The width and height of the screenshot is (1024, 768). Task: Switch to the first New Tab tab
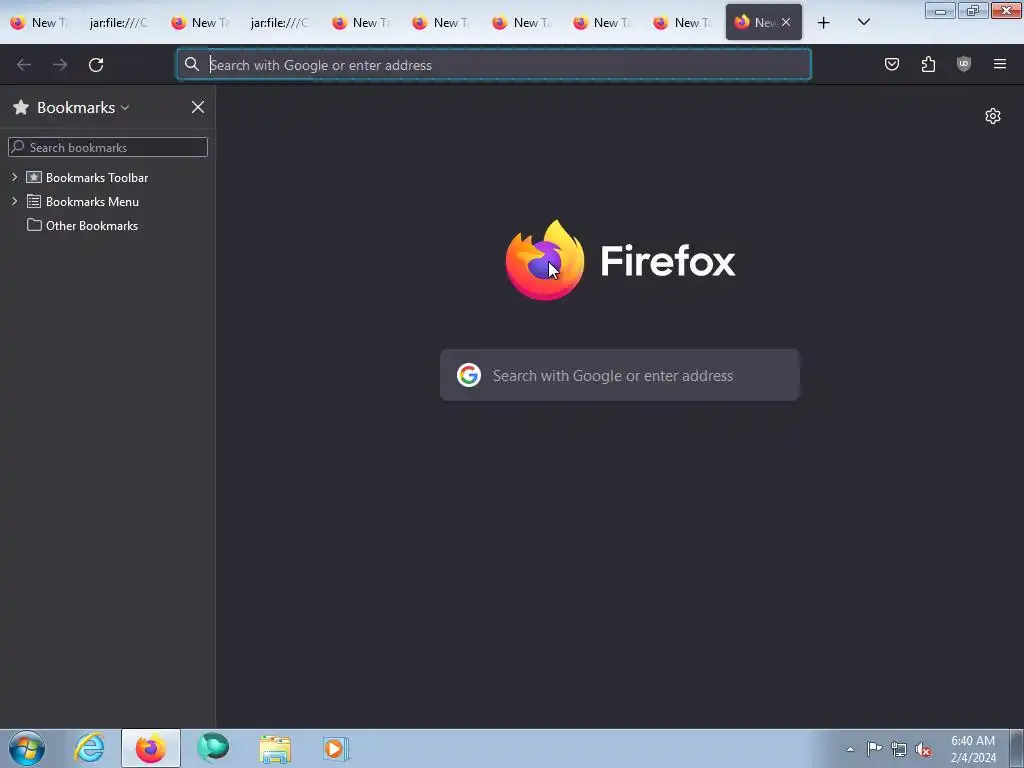tap(39, 22)
